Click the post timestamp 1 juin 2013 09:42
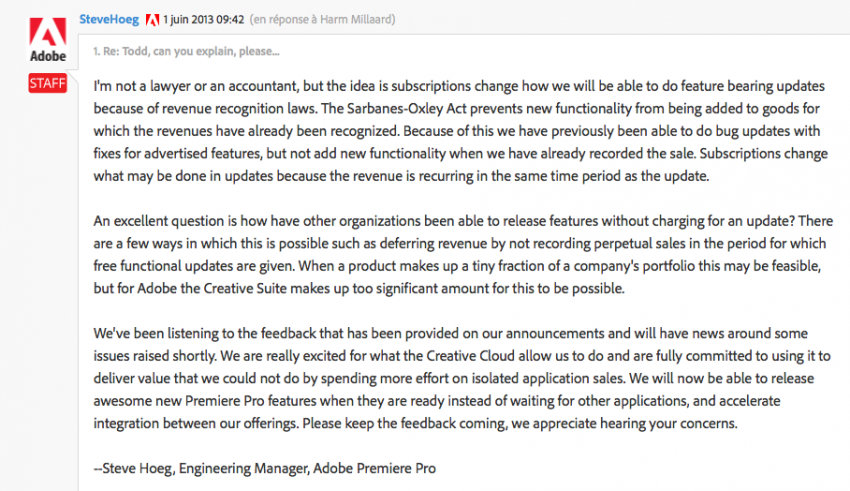This screenshot has height=491, width=850. (203, 20)
